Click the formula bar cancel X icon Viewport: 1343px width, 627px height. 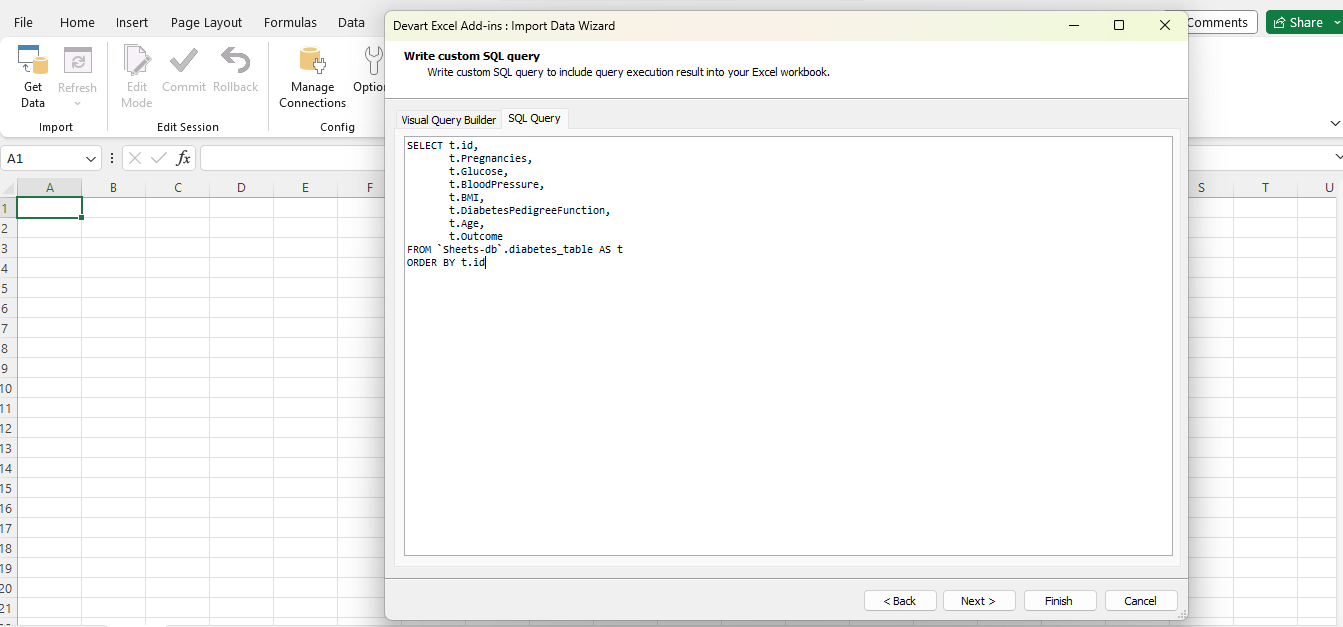click(135, 158)
